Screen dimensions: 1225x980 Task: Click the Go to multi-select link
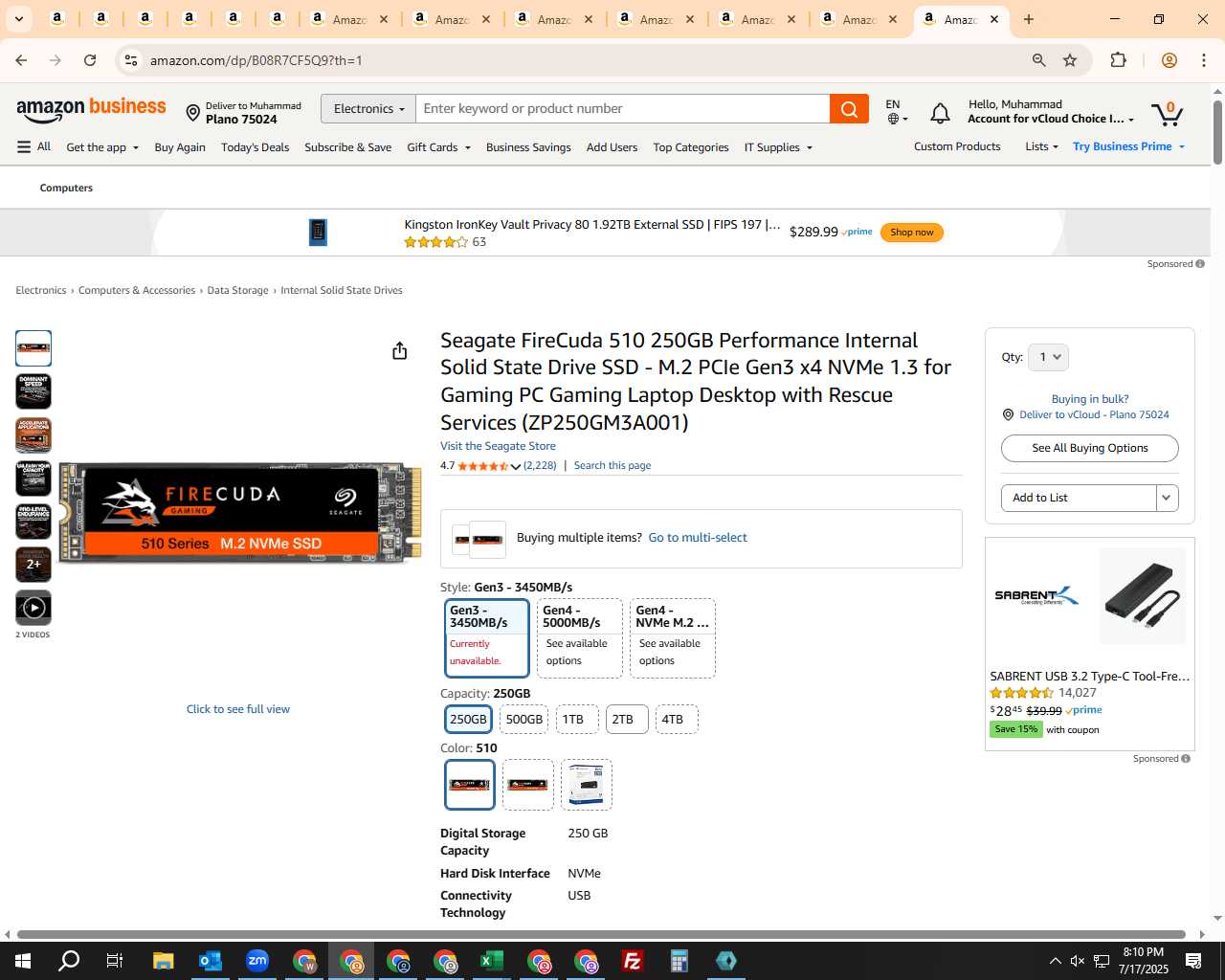click(x=698, y=538)
